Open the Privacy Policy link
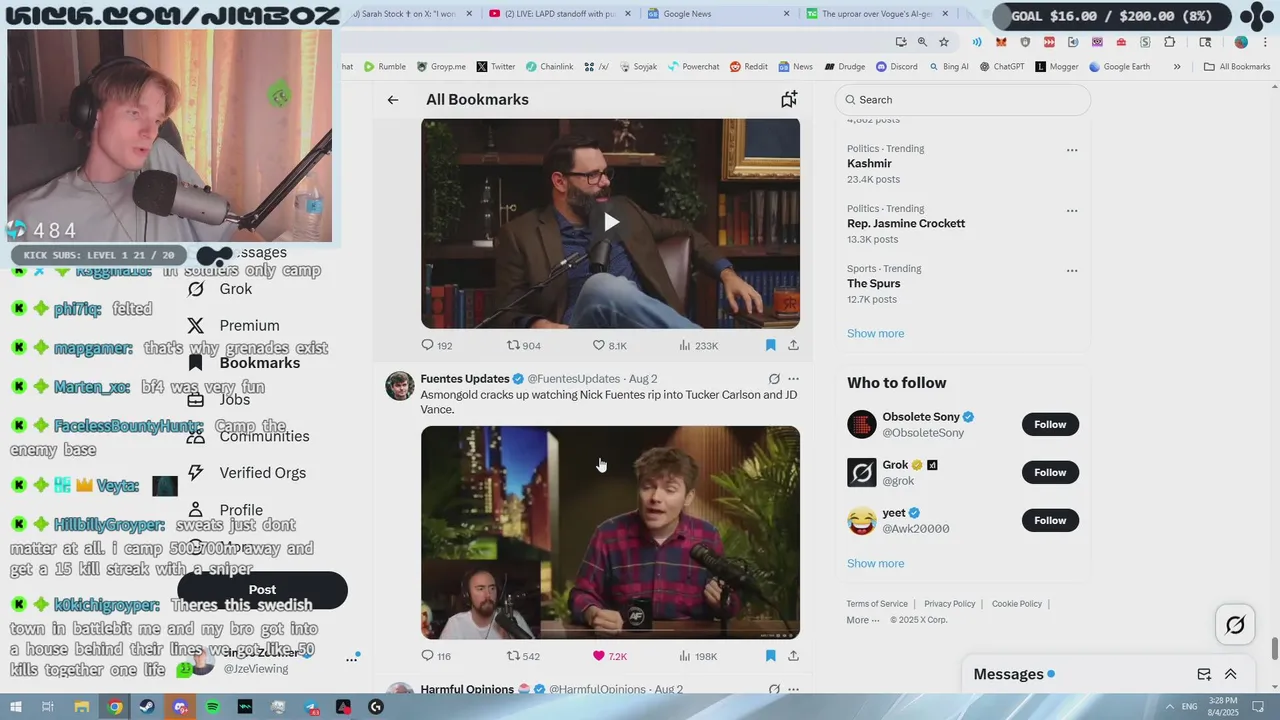The image size is (1280, 720). pos(949,604)
